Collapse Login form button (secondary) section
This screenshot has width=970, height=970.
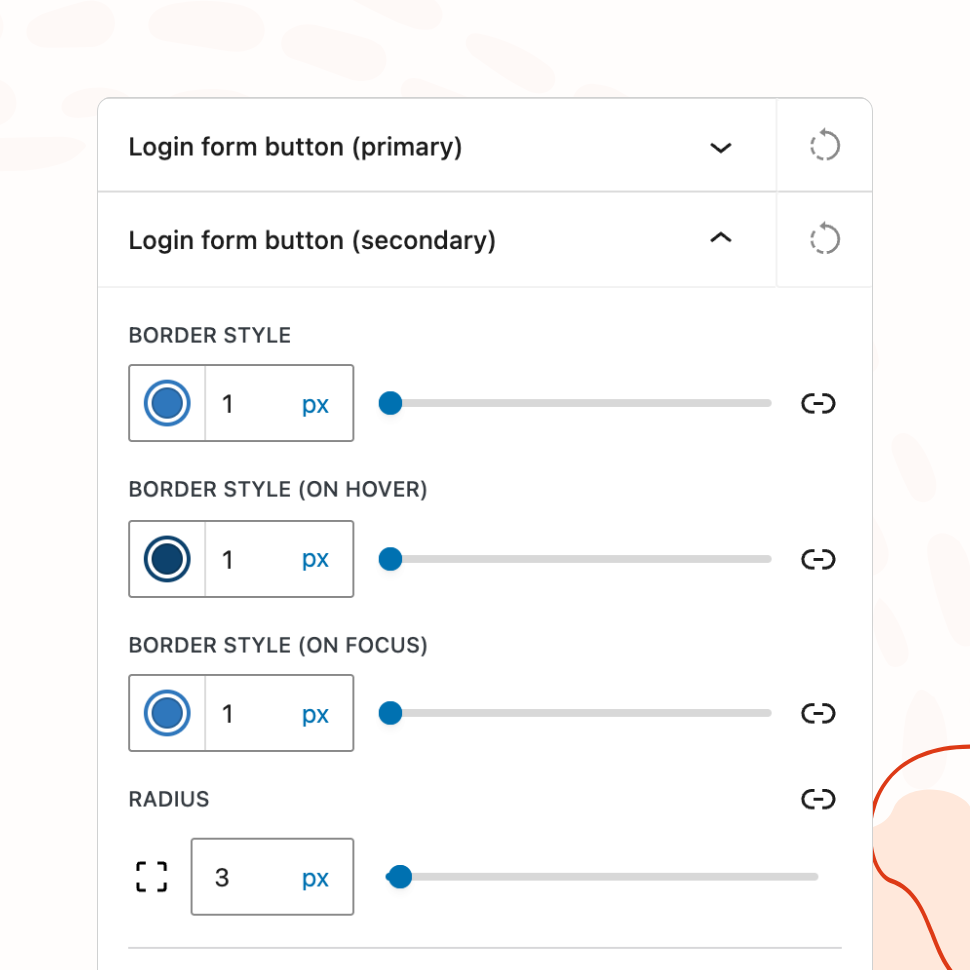coord(720,239)
